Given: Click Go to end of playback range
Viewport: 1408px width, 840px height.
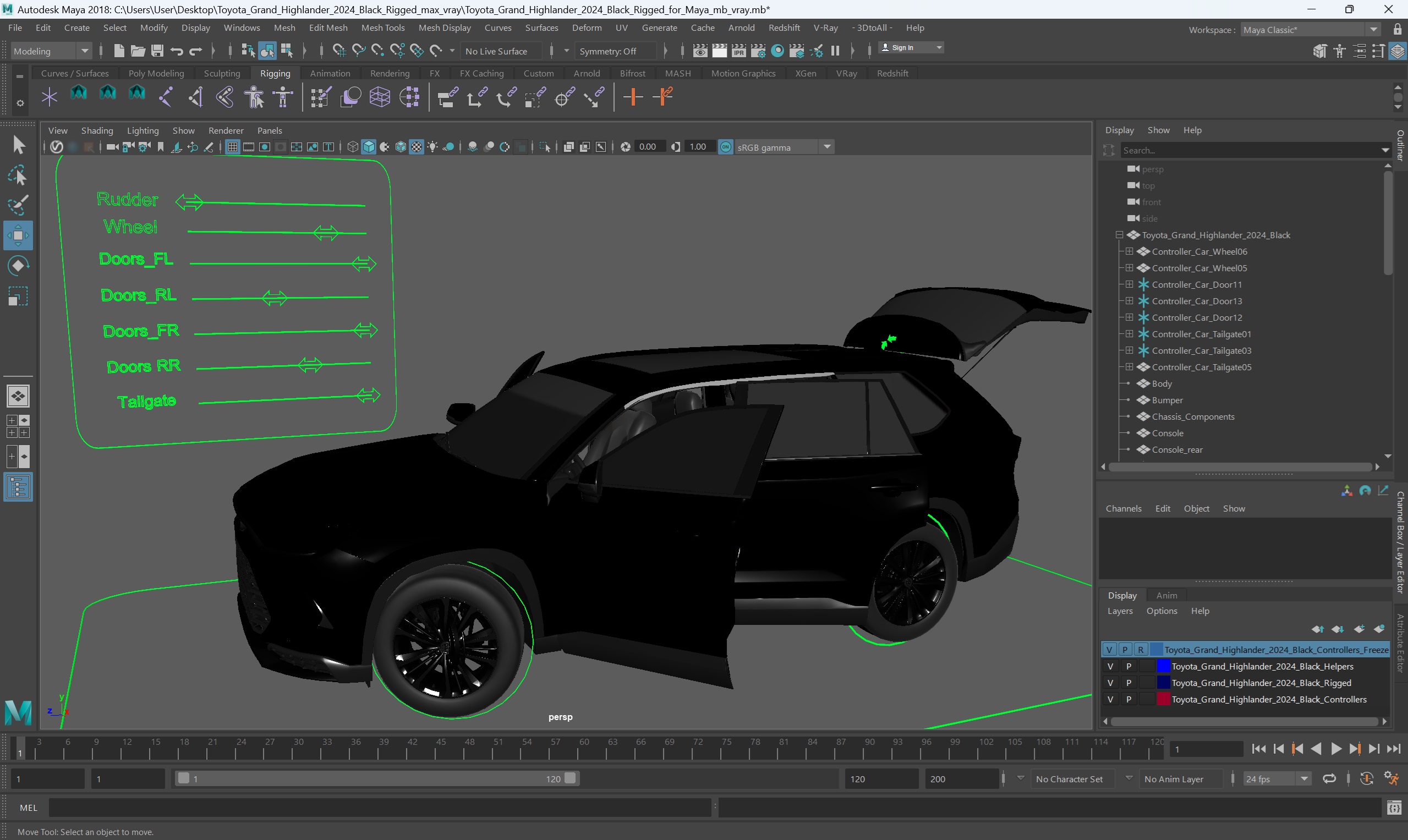Looking at the screenshot, I should coord(1393,749).
